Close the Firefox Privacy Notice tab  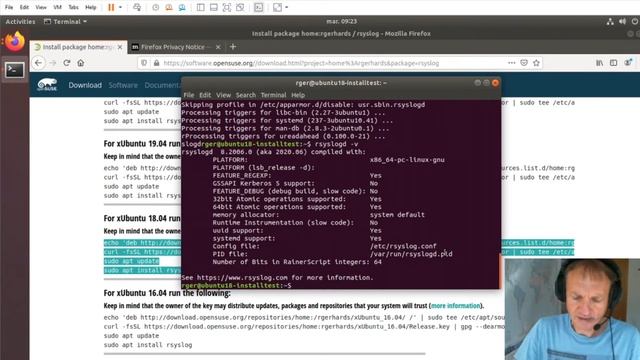click(x=218, y=47)
